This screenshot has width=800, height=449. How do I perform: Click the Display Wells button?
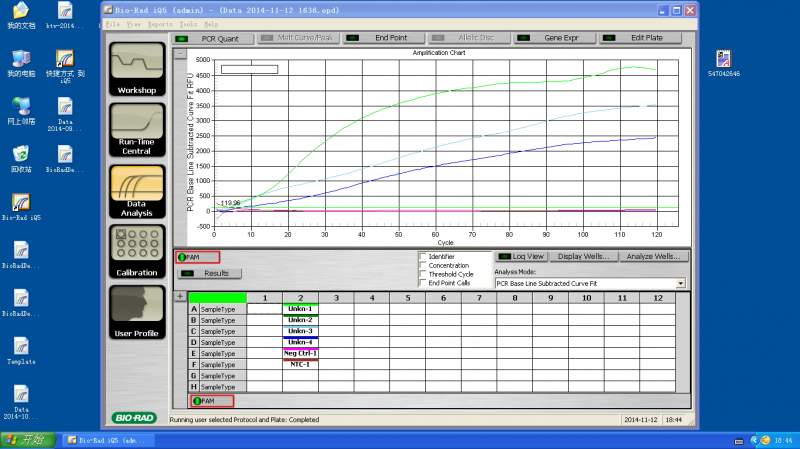click(x=584, y=257)
